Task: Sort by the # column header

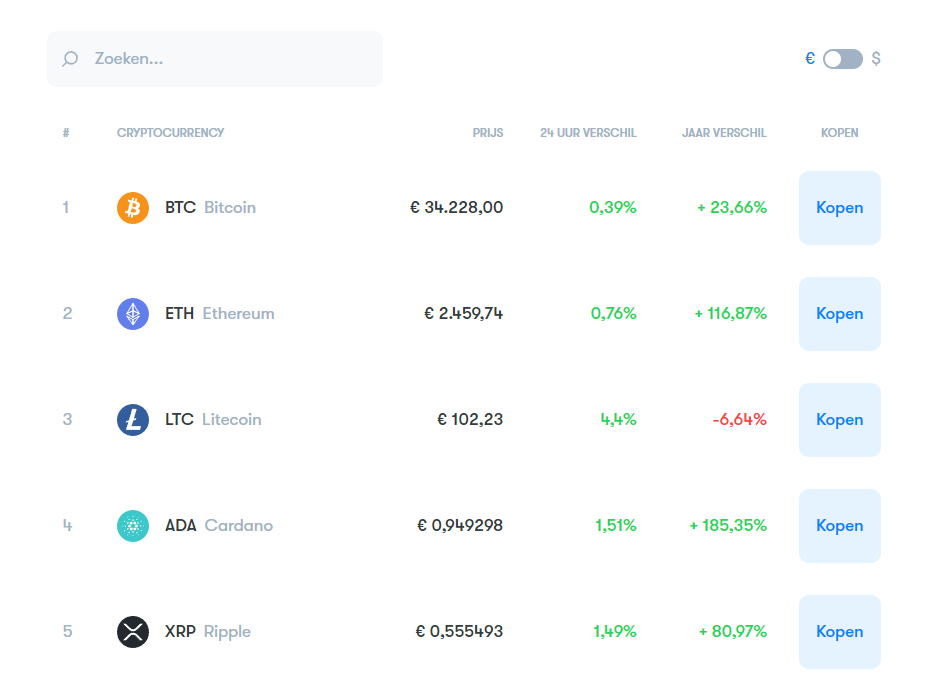Action: coord(66,133)
